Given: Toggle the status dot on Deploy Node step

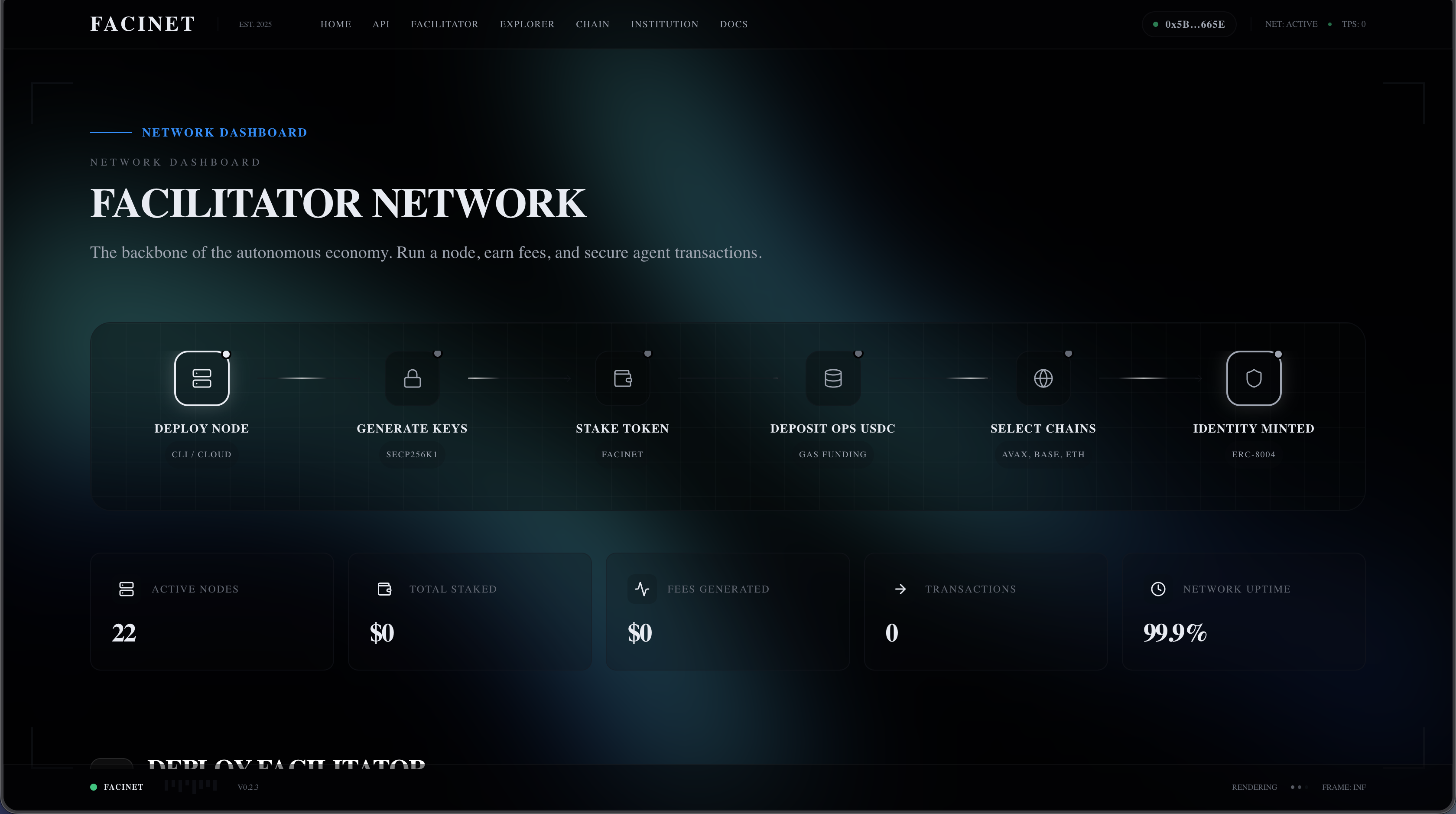Looking at the screenshot, I should point(227,355).
